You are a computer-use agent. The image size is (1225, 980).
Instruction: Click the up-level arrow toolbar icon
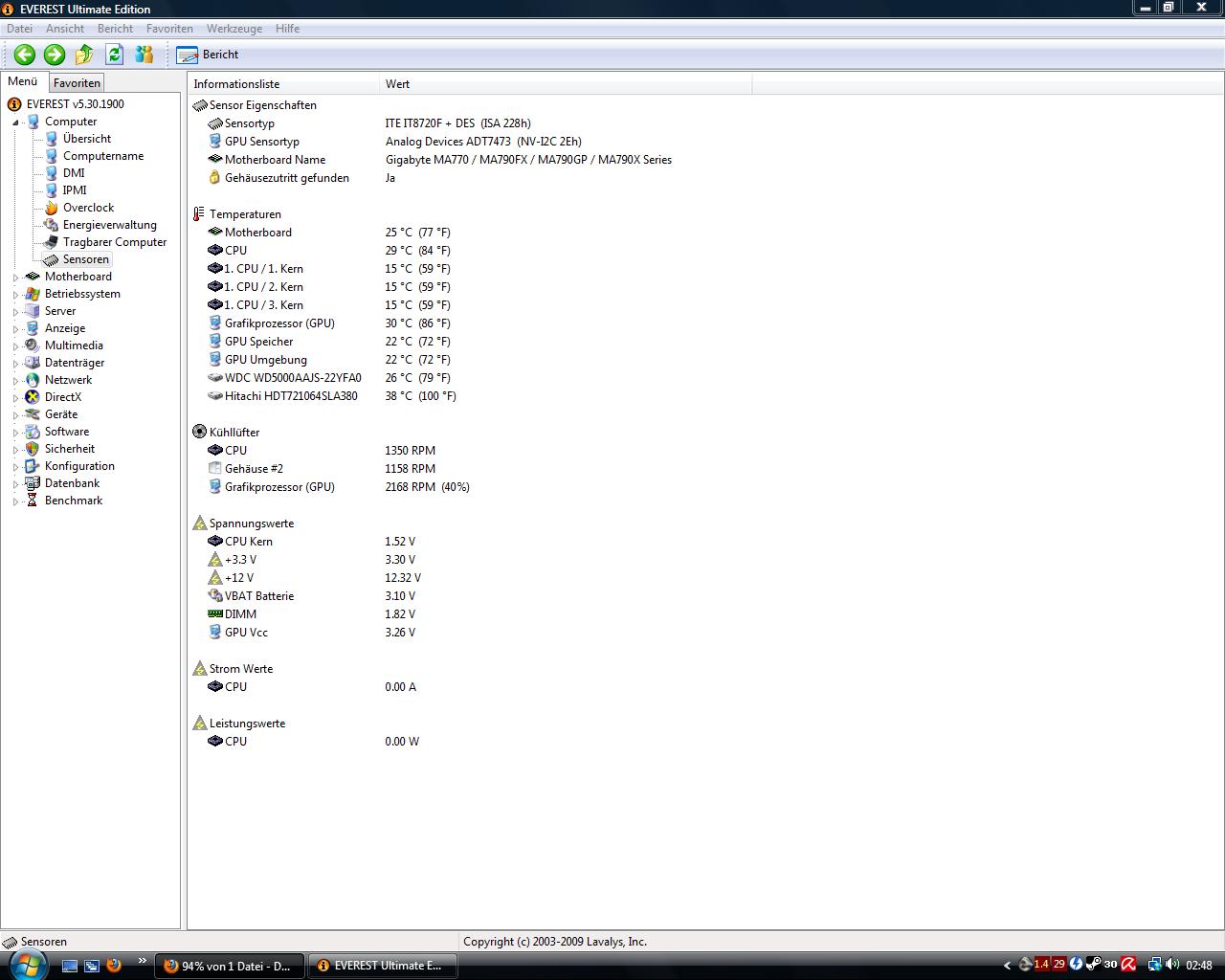(84, 55)
